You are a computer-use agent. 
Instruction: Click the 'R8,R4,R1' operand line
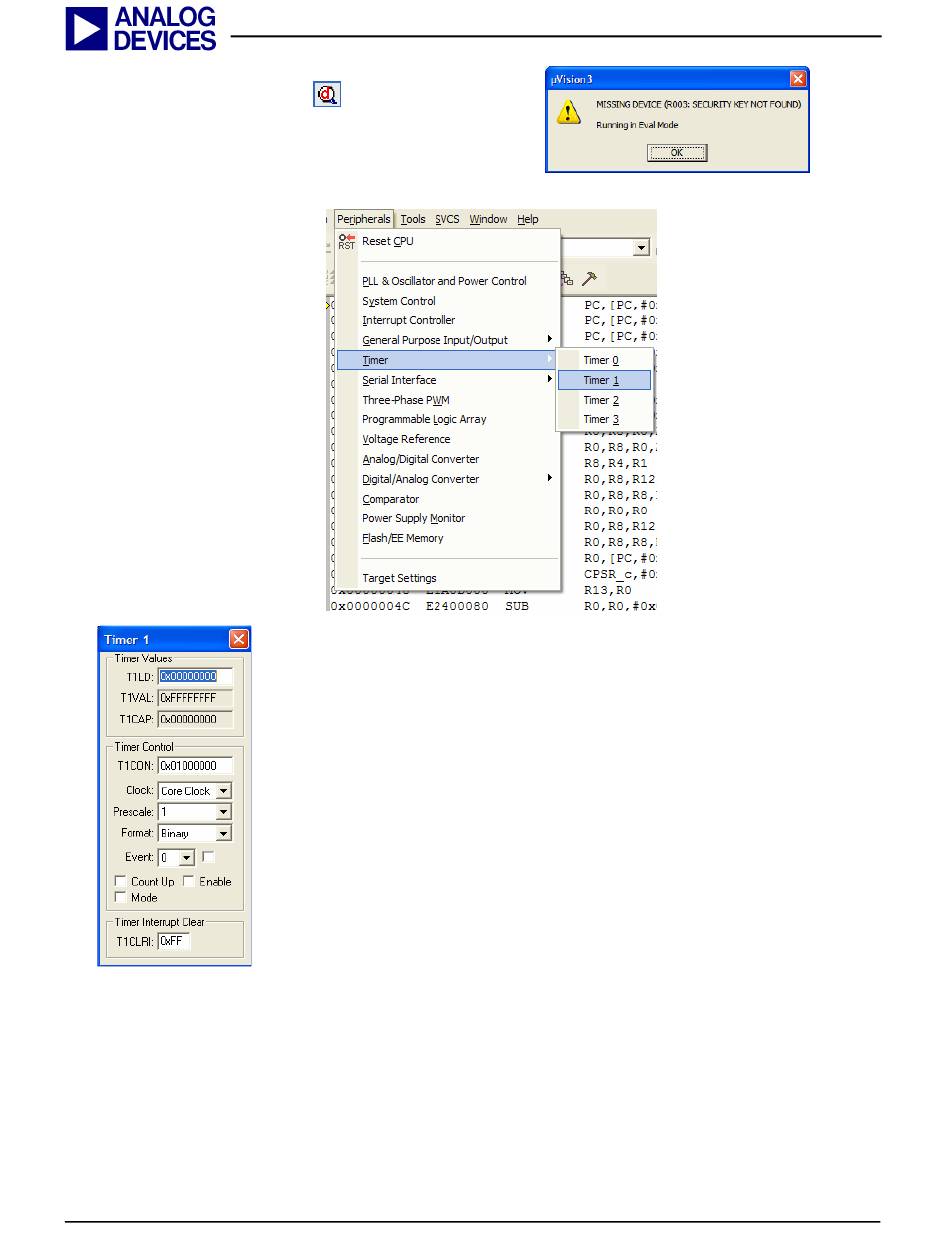(x=616, y=464)
